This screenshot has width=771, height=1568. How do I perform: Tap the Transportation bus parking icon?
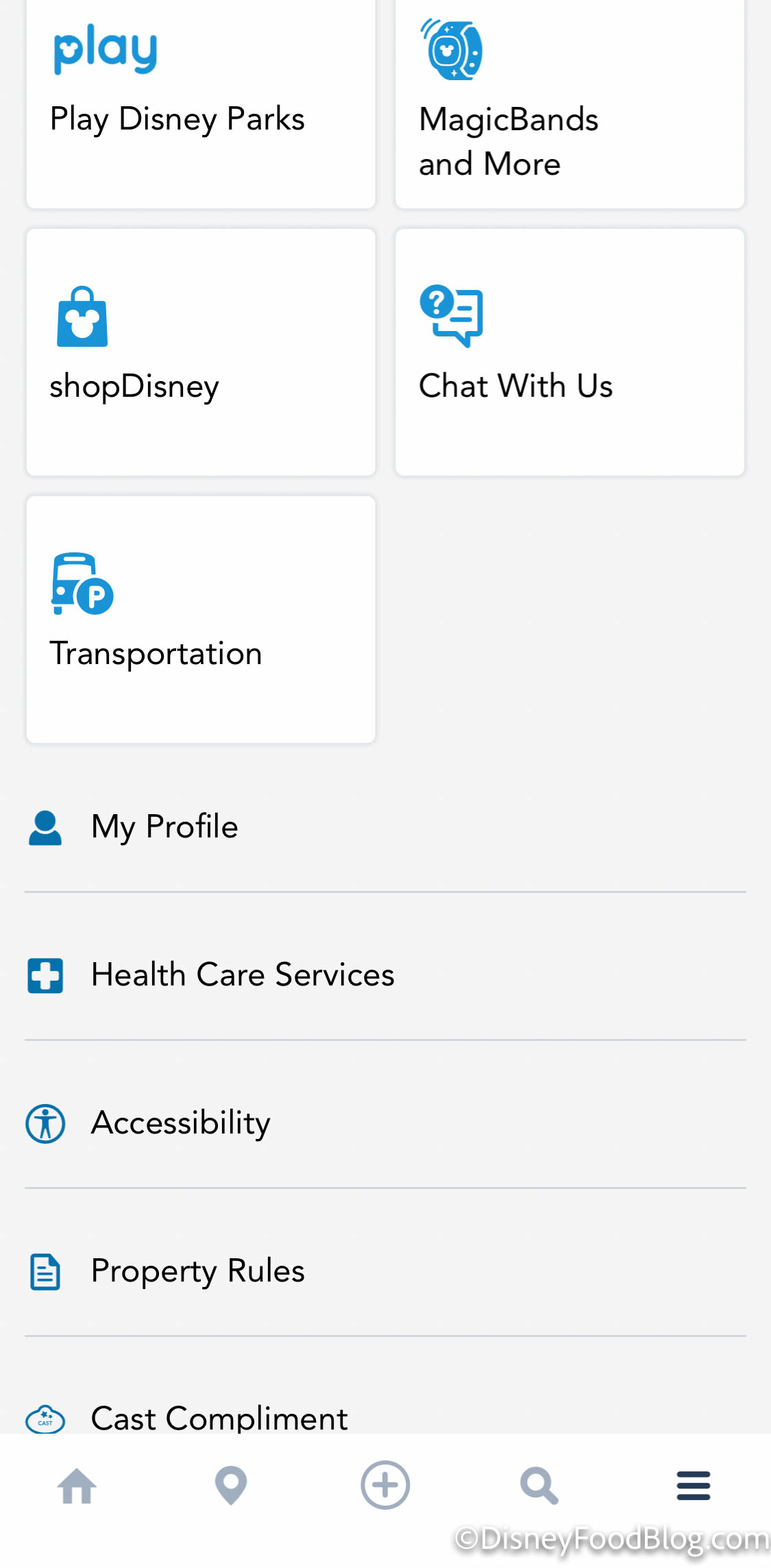coord(82,584)
